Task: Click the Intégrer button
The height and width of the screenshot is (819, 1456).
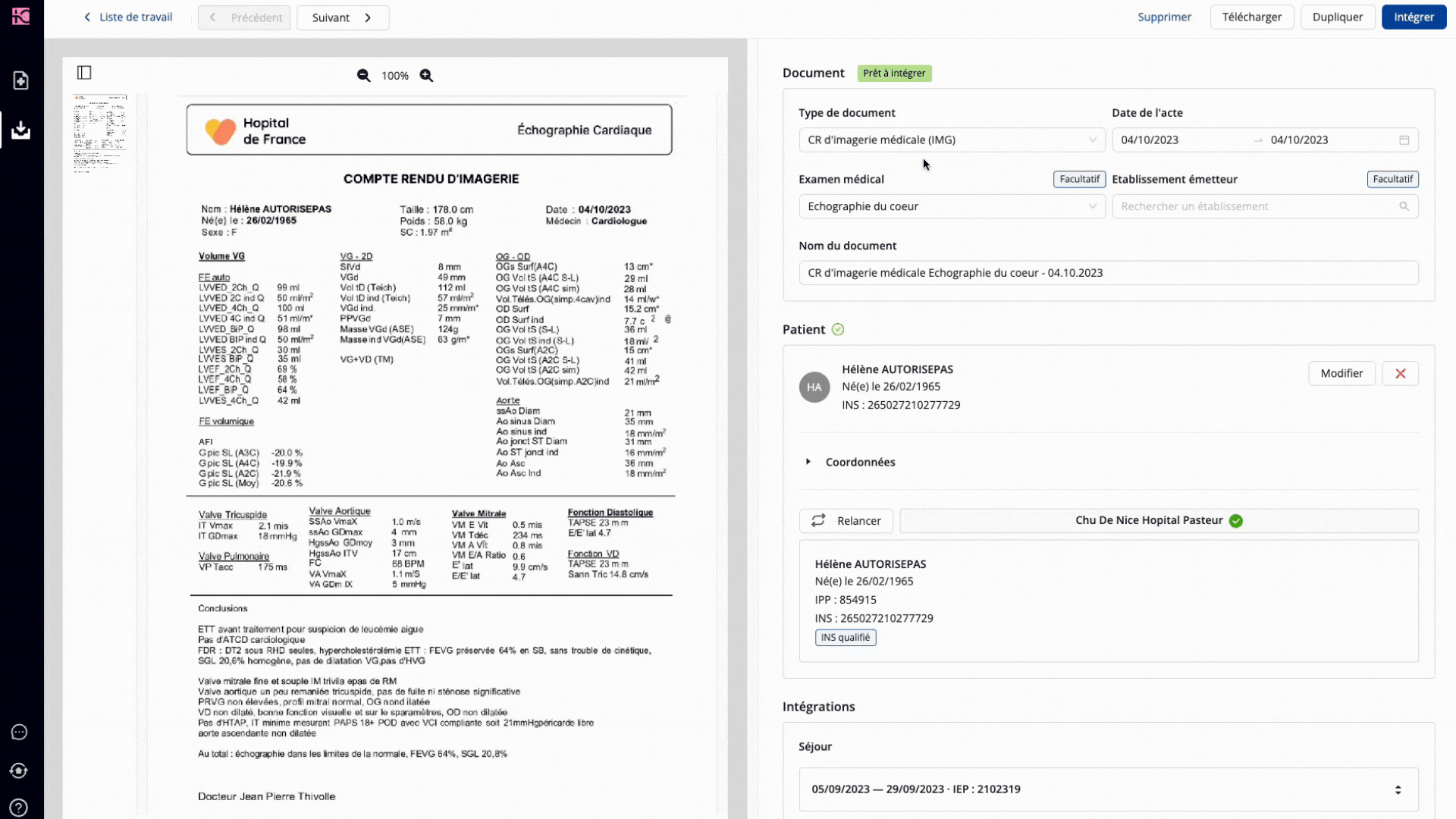Action: 1414,17
